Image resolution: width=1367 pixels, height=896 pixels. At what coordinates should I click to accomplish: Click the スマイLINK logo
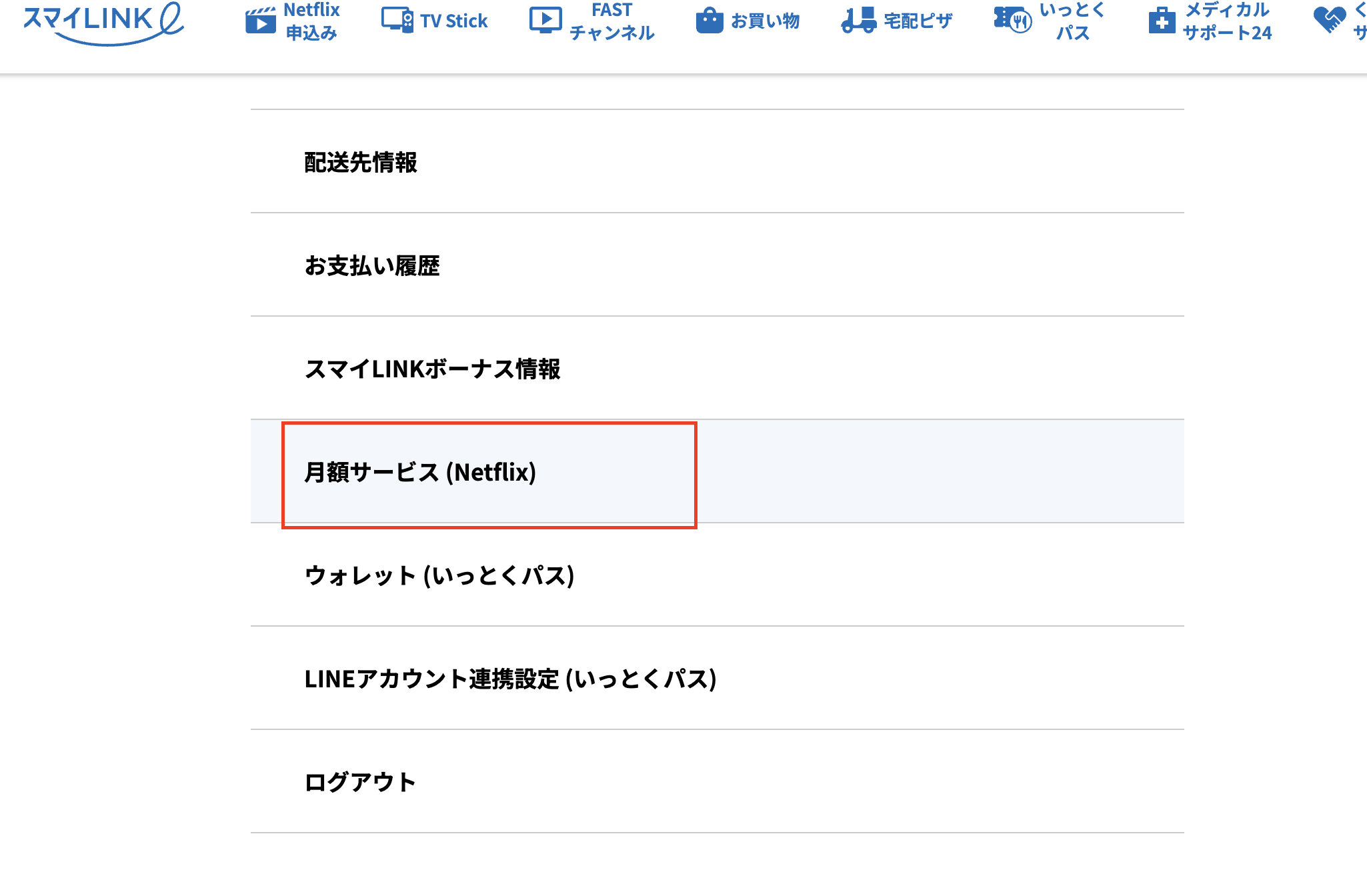(x=103, y=22)
